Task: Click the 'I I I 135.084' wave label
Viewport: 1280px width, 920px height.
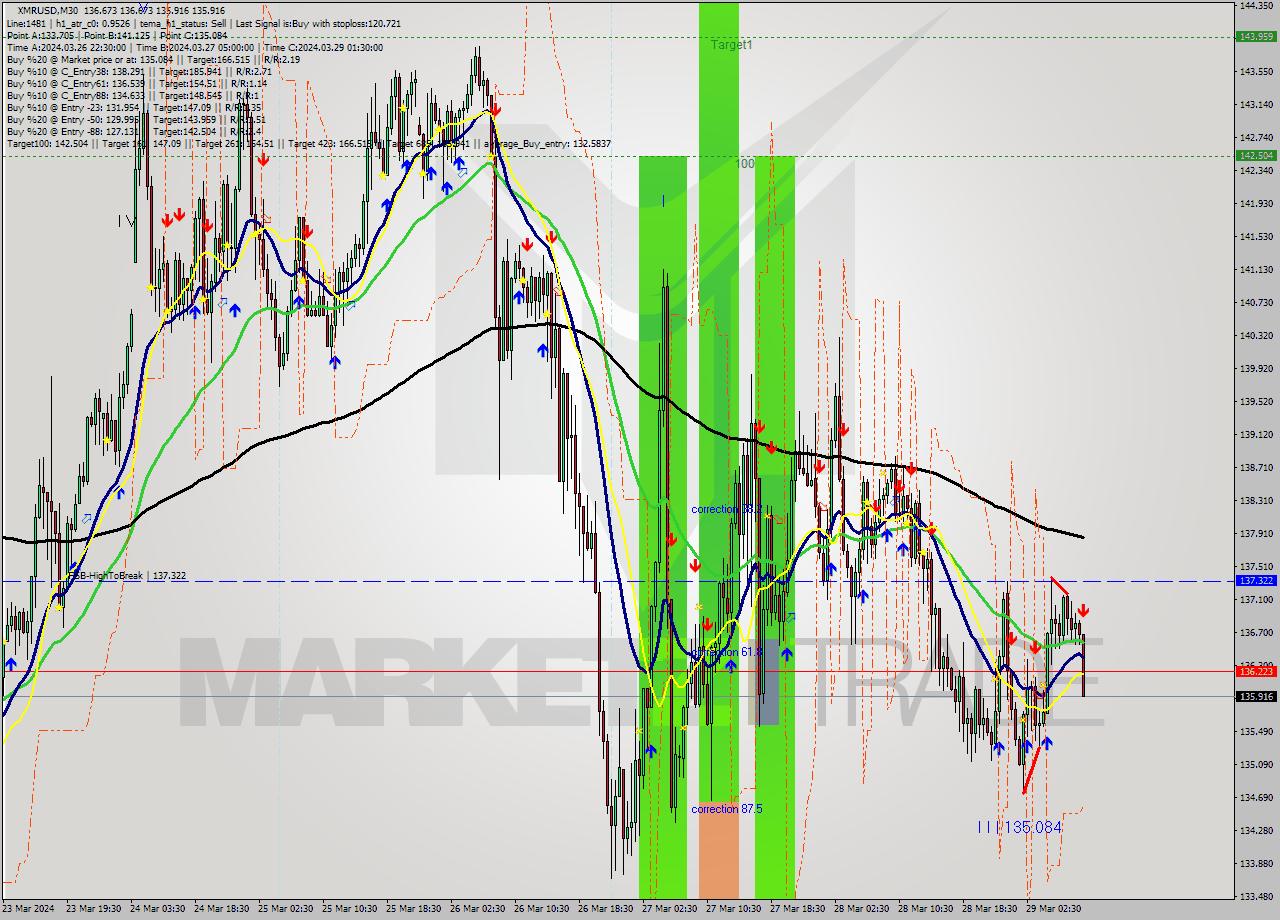Action: click(1019, 827)
